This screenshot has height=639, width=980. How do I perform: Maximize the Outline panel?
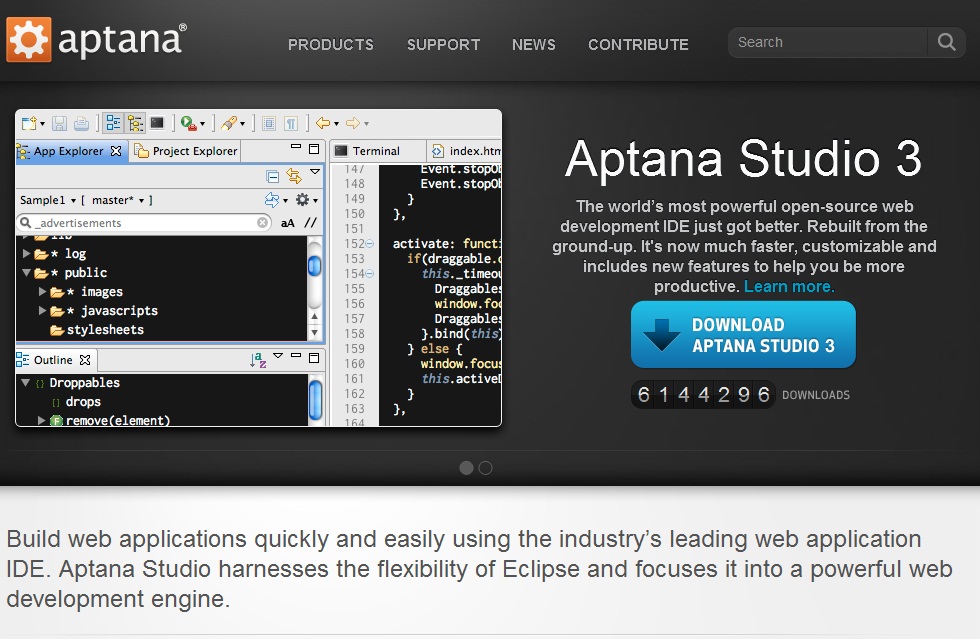coord(314,358)
